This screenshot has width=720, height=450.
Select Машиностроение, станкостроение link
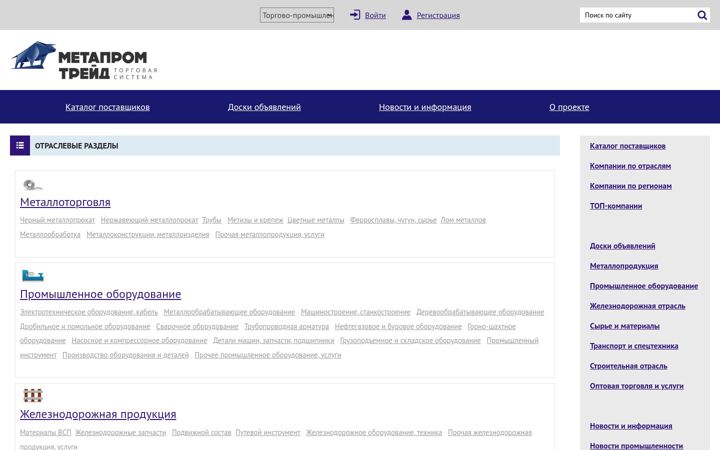(355, 312)
